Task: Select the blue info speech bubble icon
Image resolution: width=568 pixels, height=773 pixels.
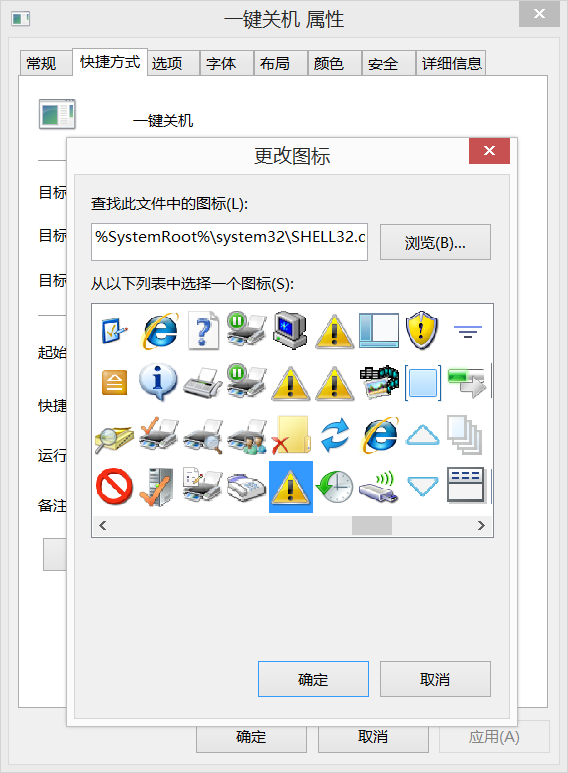Action: pos(158,382)
